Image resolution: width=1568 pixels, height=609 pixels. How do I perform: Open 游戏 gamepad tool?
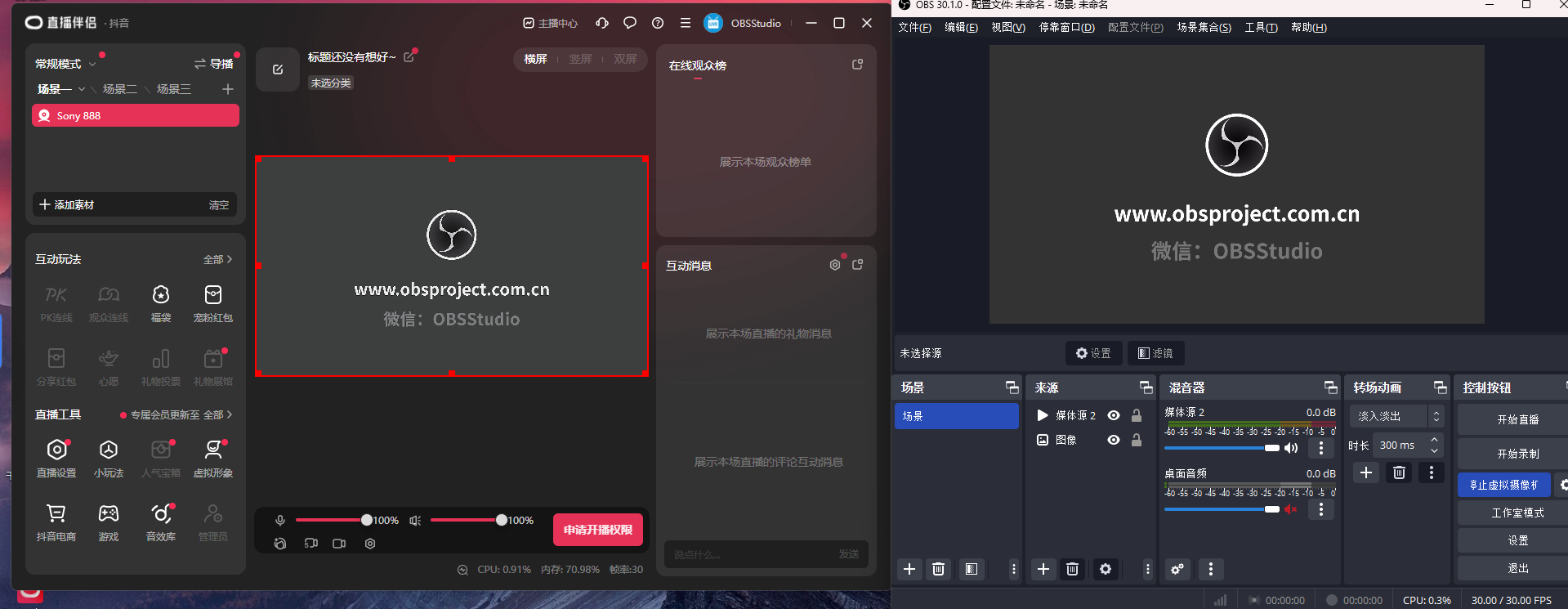coord(109,522)
